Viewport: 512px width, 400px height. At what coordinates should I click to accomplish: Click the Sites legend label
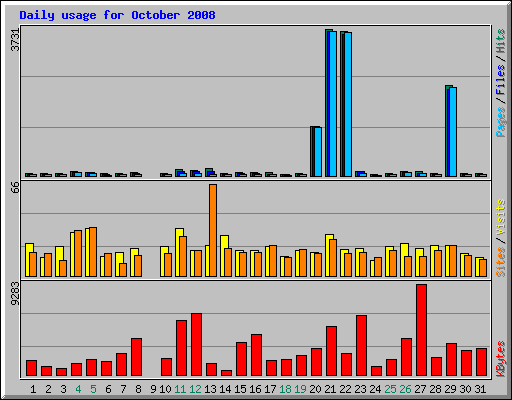coord(501,262)
